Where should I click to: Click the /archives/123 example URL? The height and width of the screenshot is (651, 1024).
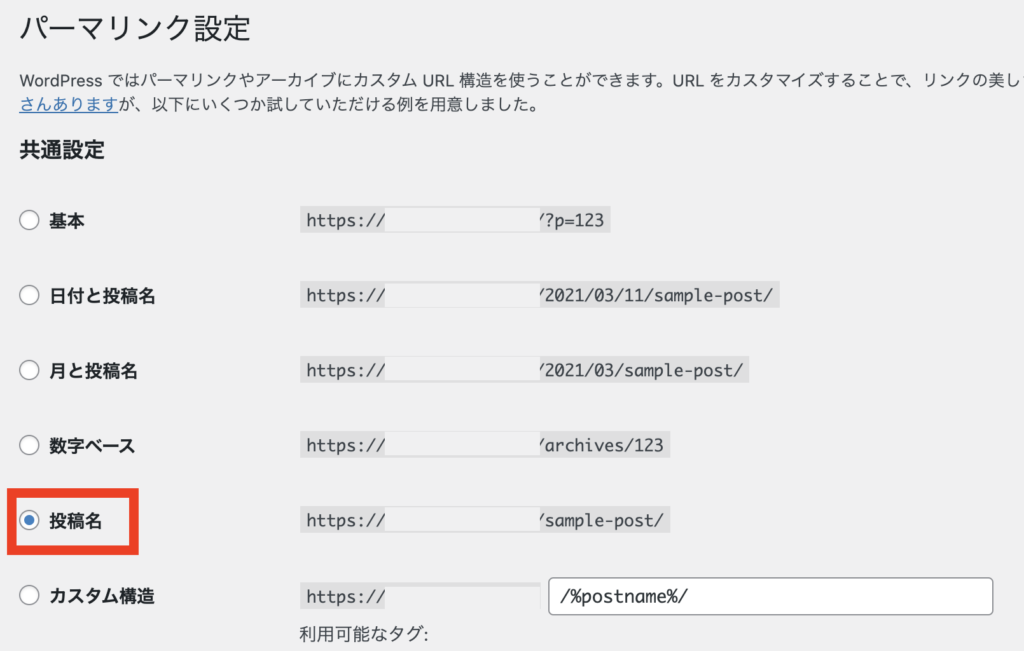pyautogui.click(x=604, y=446)
